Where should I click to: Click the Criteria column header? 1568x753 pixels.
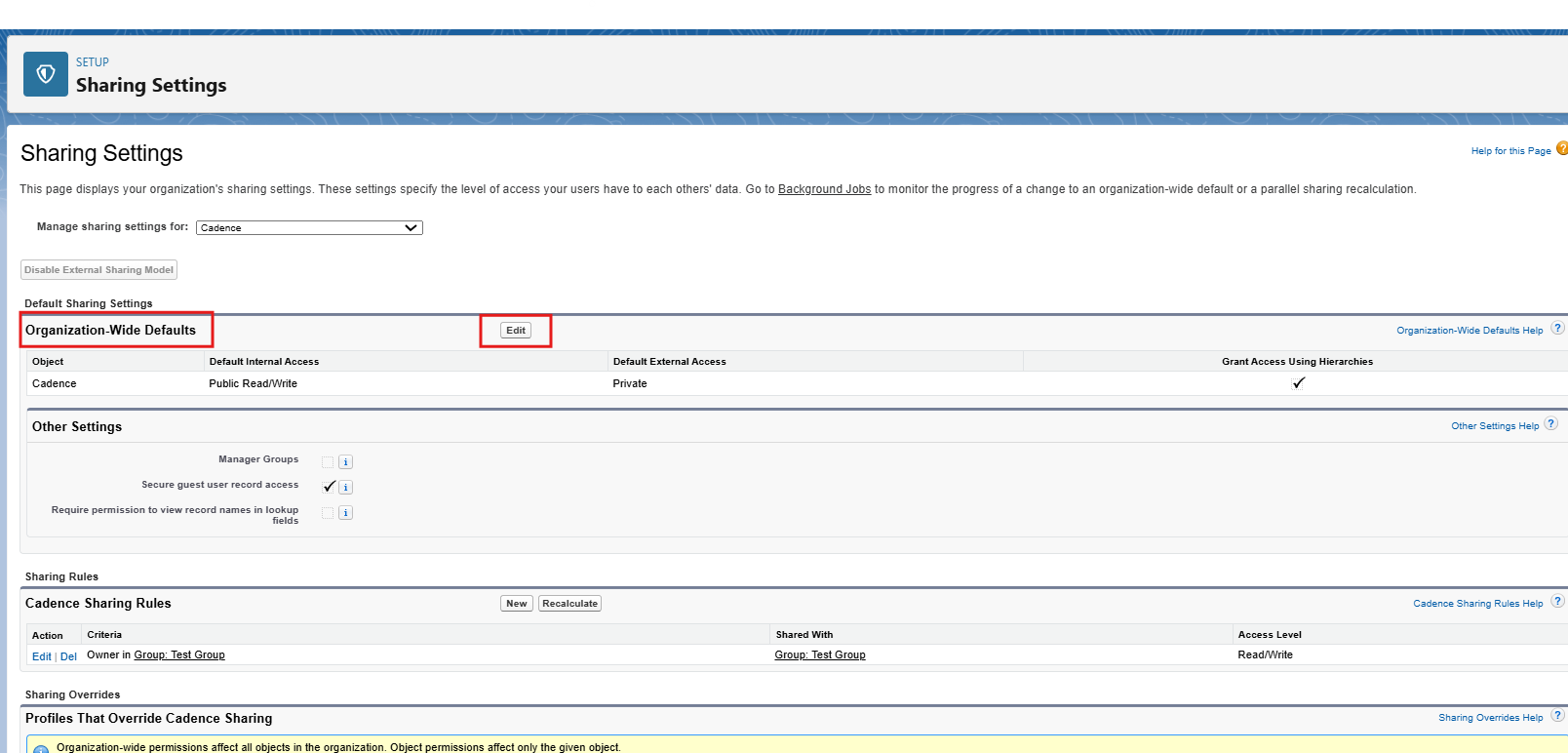pos(104,634)
